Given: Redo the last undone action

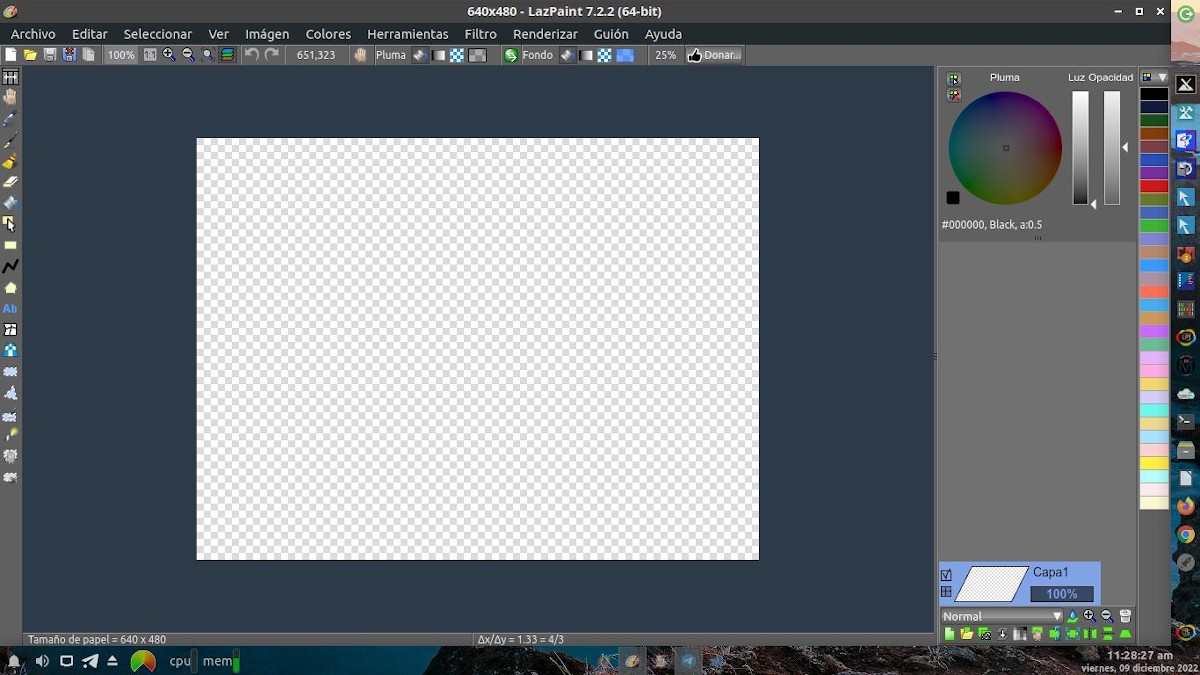Looking at the screenshot, I should coord(271,55).
